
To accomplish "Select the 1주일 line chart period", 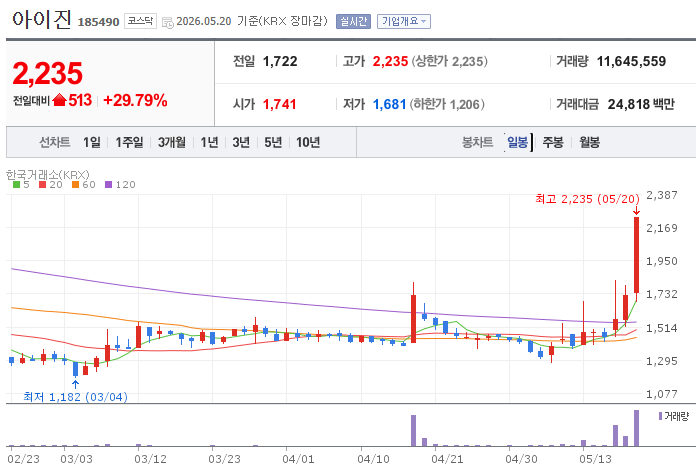I will pos(129,142).
